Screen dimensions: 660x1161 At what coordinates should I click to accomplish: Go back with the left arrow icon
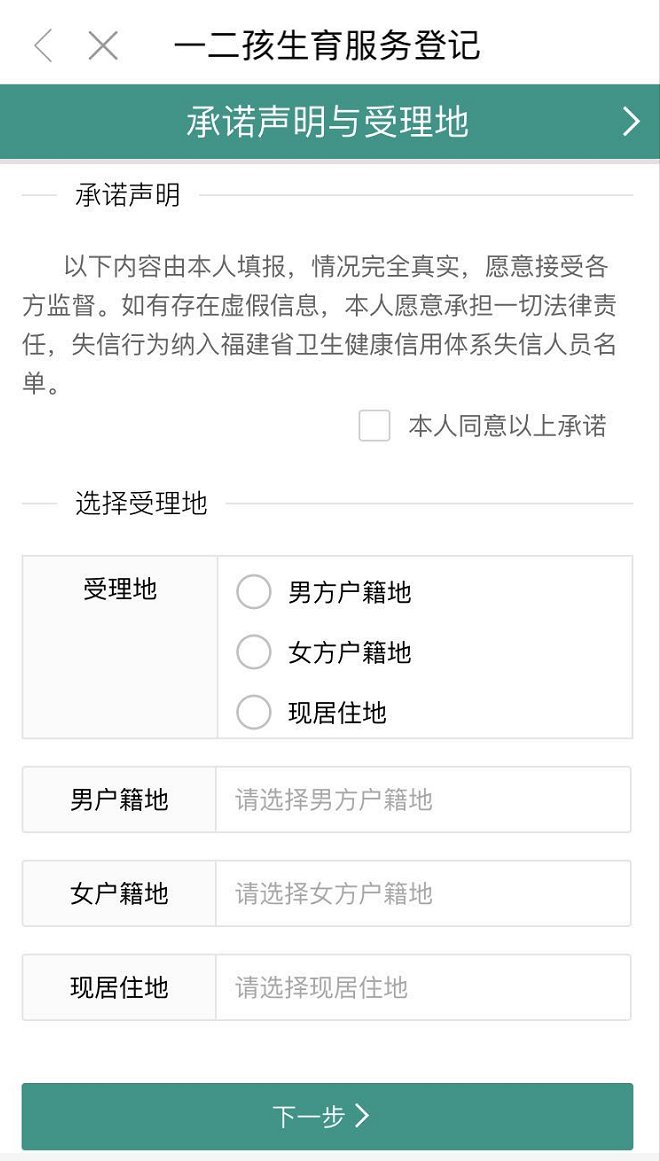(x=43, y=46)
